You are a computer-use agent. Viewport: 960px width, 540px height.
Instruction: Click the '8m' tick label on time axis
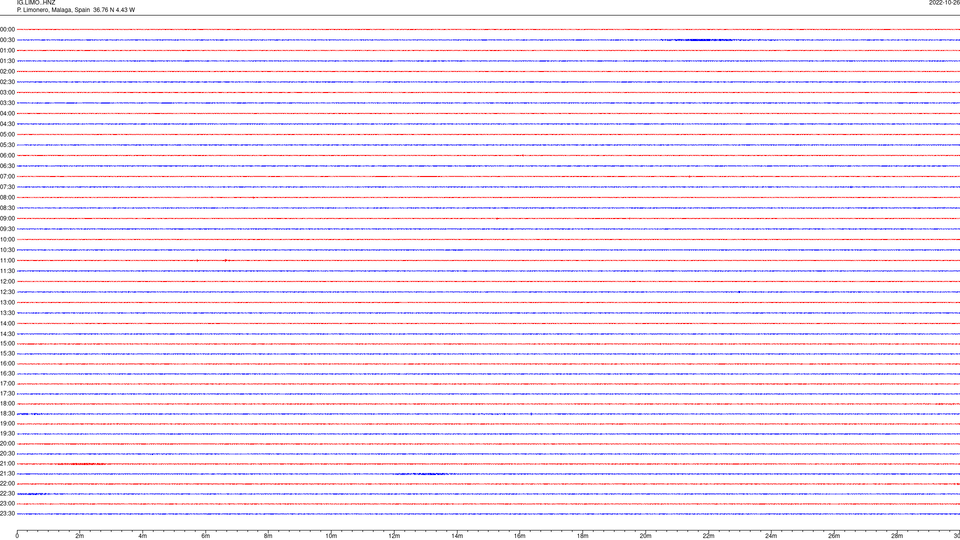pos(268,536)
